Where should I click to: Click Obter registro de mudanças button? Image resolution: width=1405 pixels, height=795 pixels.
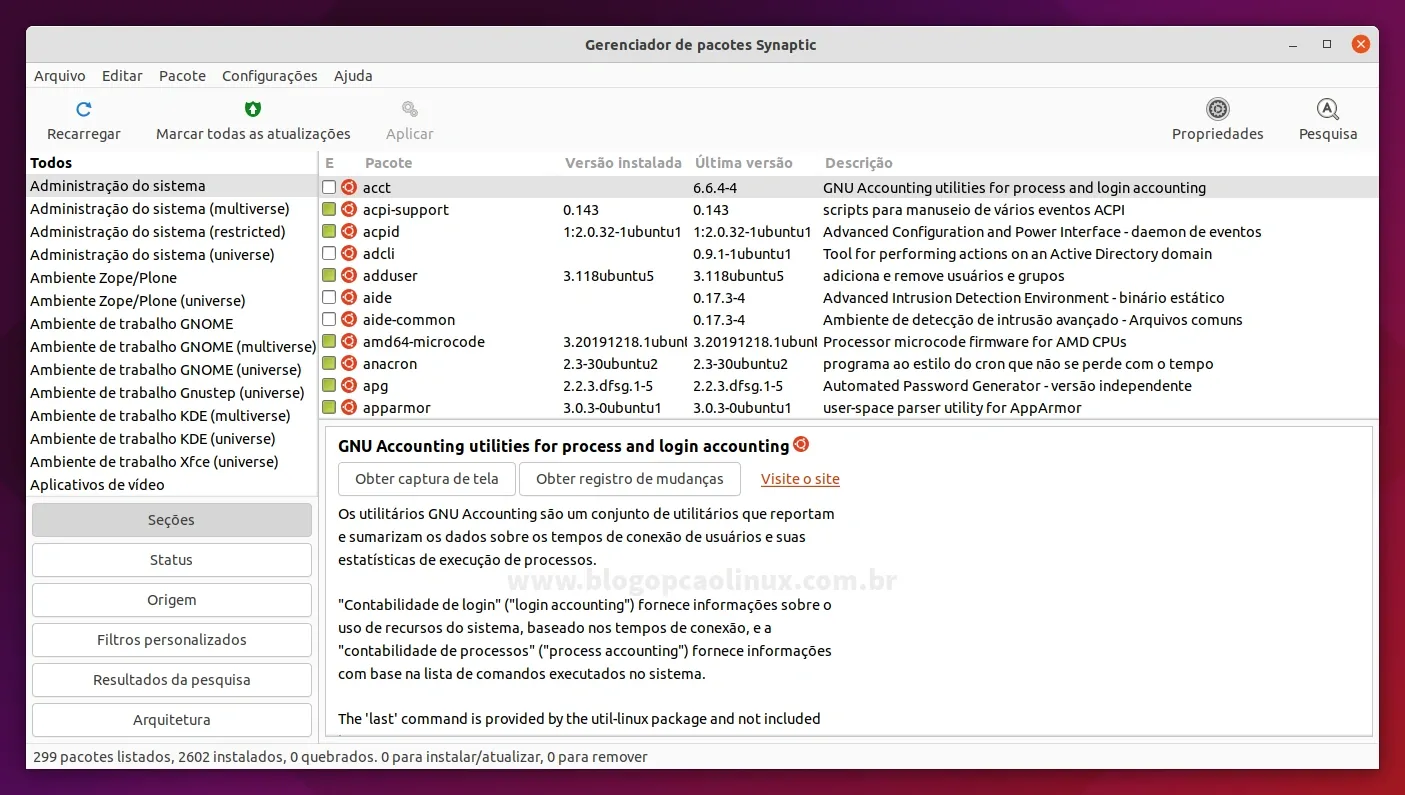630,479
